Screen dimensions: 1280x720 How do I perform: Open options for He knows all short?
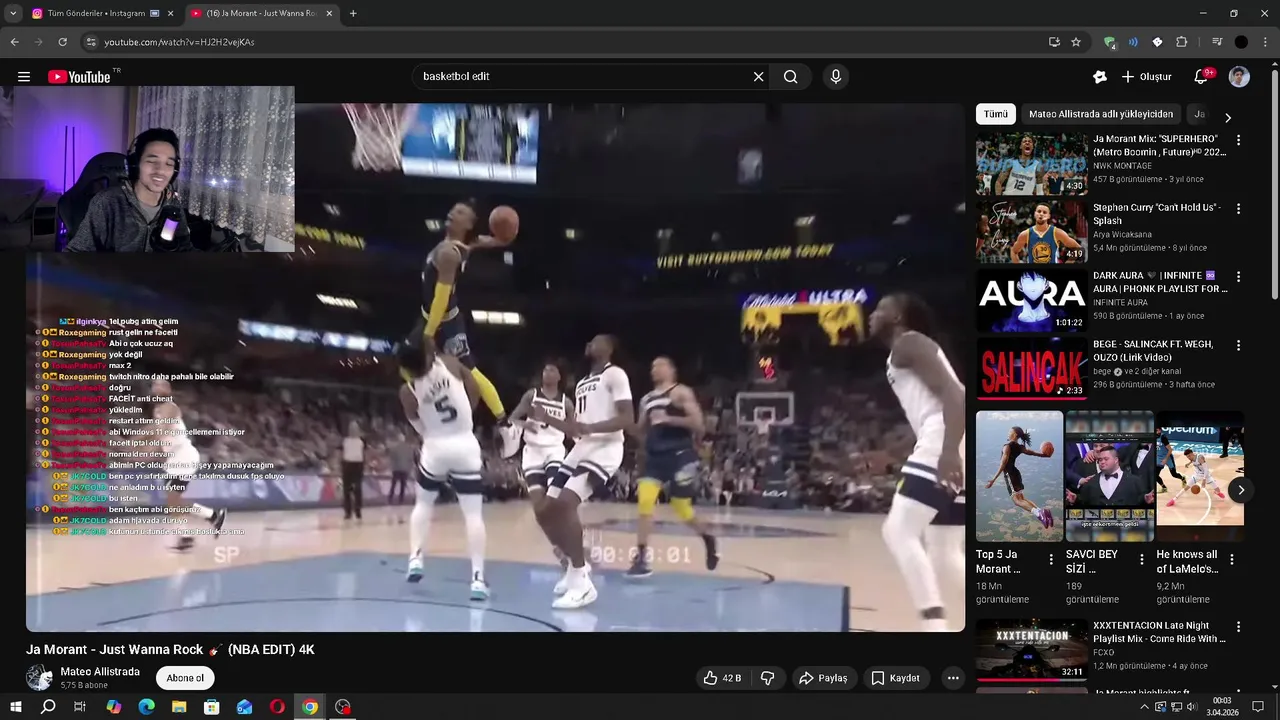pos(1231,560)
